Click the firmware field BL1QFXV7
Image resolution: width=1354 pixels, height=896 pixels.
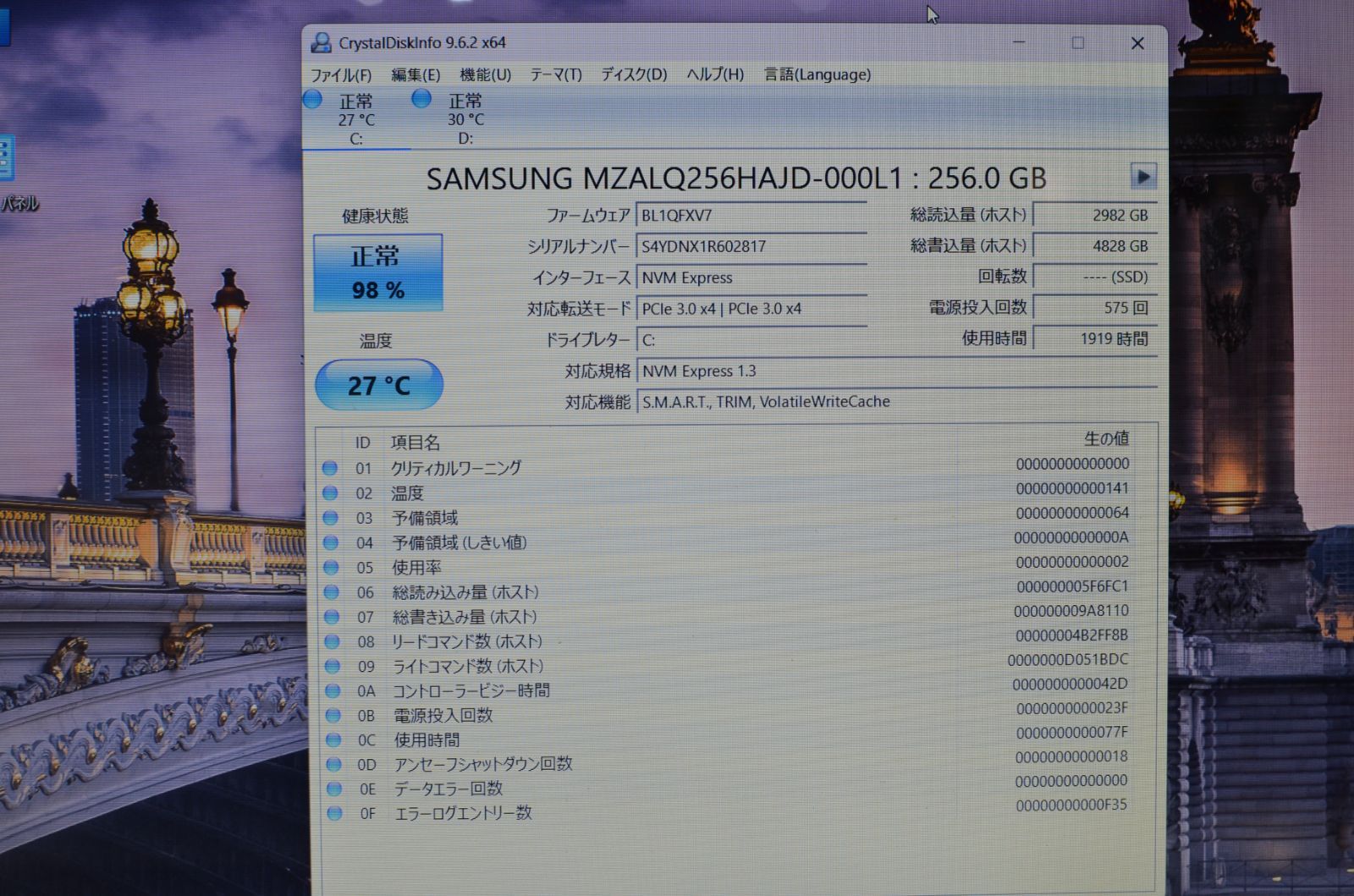coord(751,215)
